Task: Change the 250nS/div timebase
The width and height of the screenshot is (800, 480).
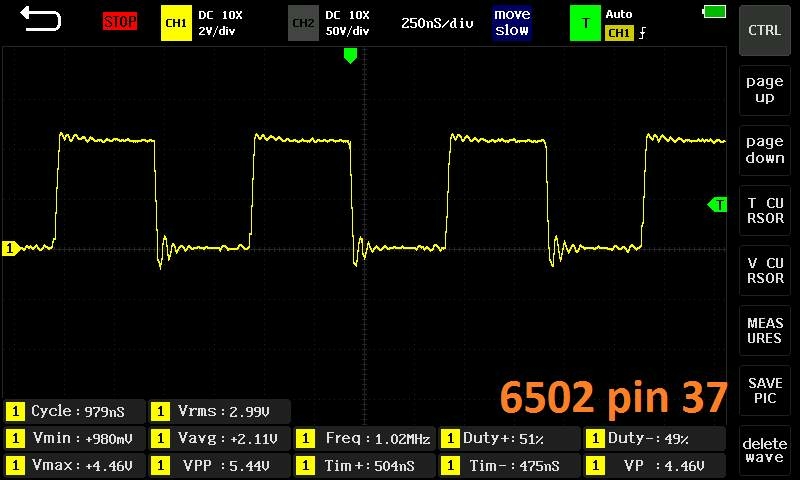Action: click(x=437, y=23)
